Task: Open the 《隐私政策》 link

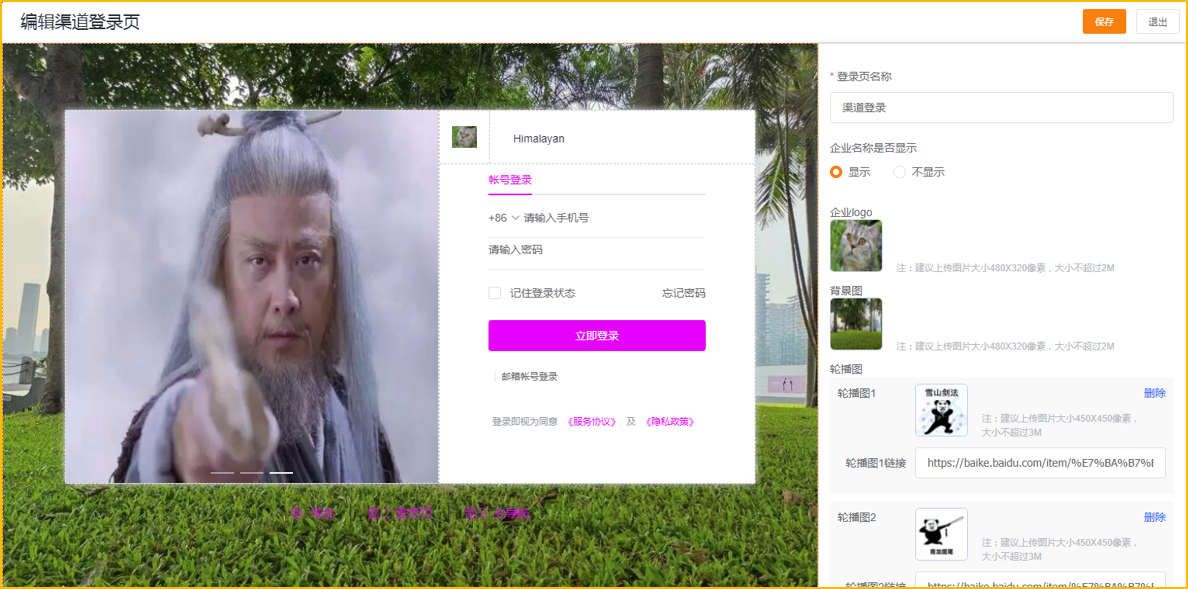Action: [x=669, y=421]
